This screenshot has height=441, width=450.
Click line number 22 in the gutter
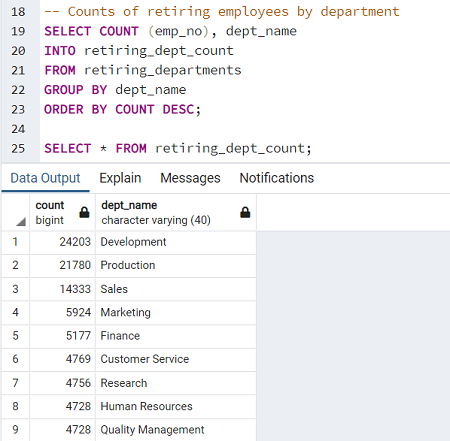click(x=18, y=90)
